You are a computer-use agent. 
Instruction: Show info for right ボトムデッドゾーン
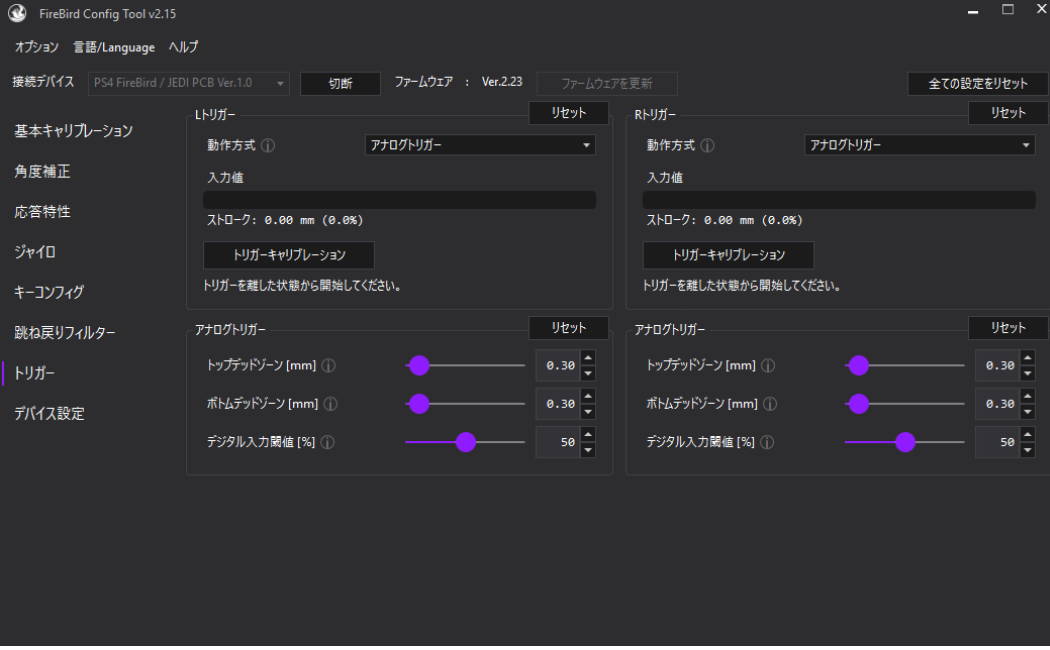770,404
